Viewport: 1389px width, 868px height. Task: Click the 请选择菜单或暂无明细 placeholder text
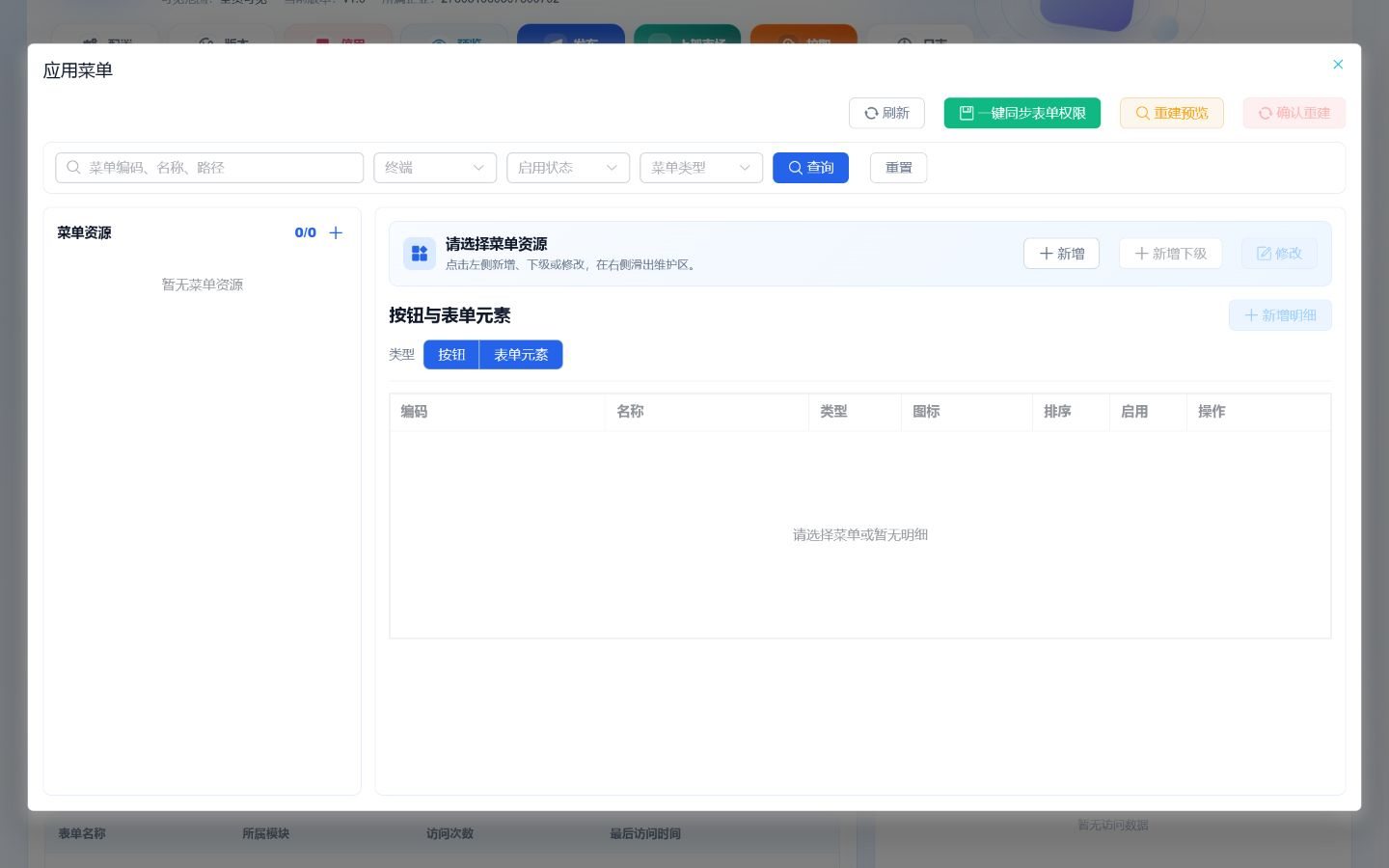860,534
